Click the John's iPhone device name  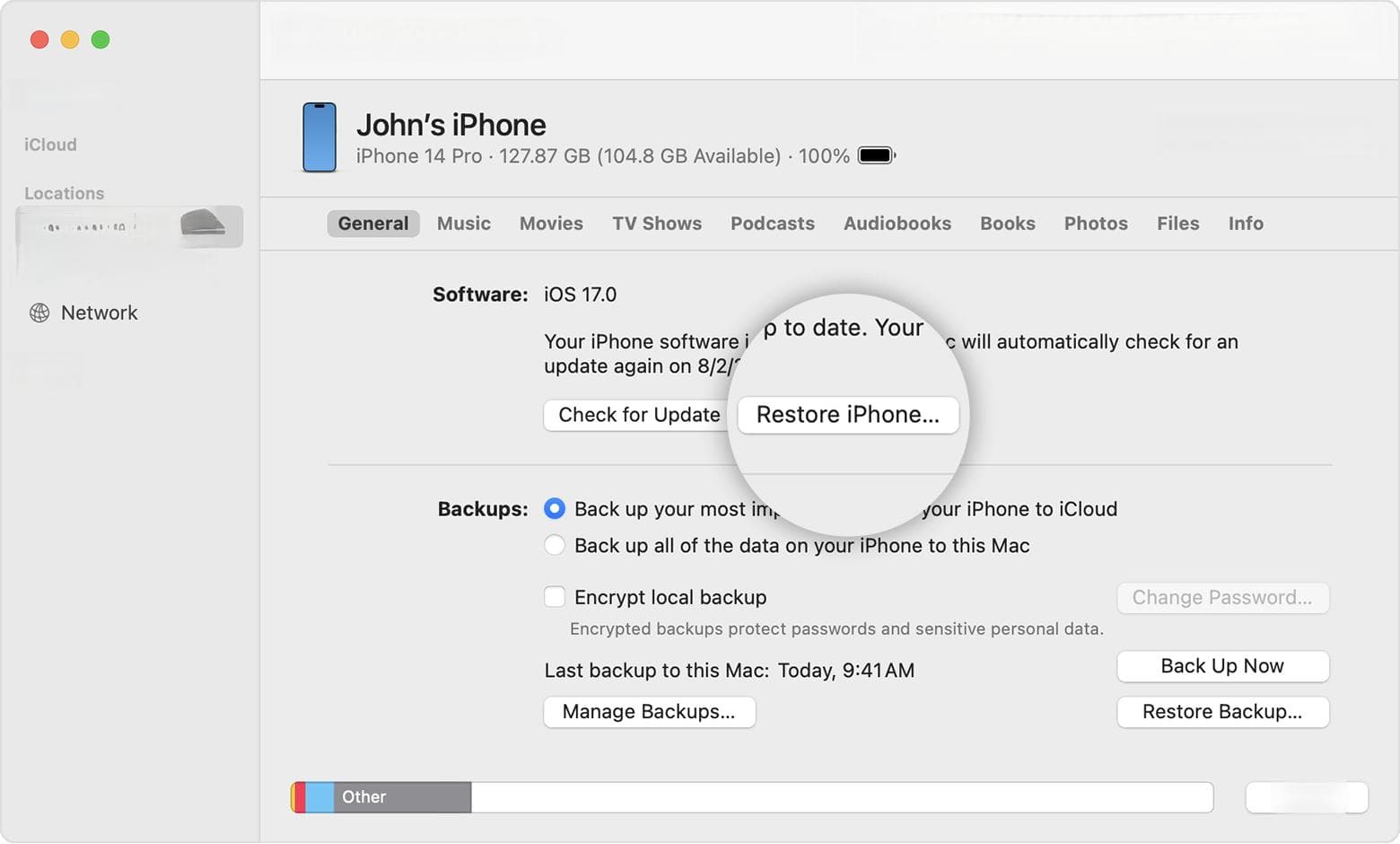[x=451, y=125]
